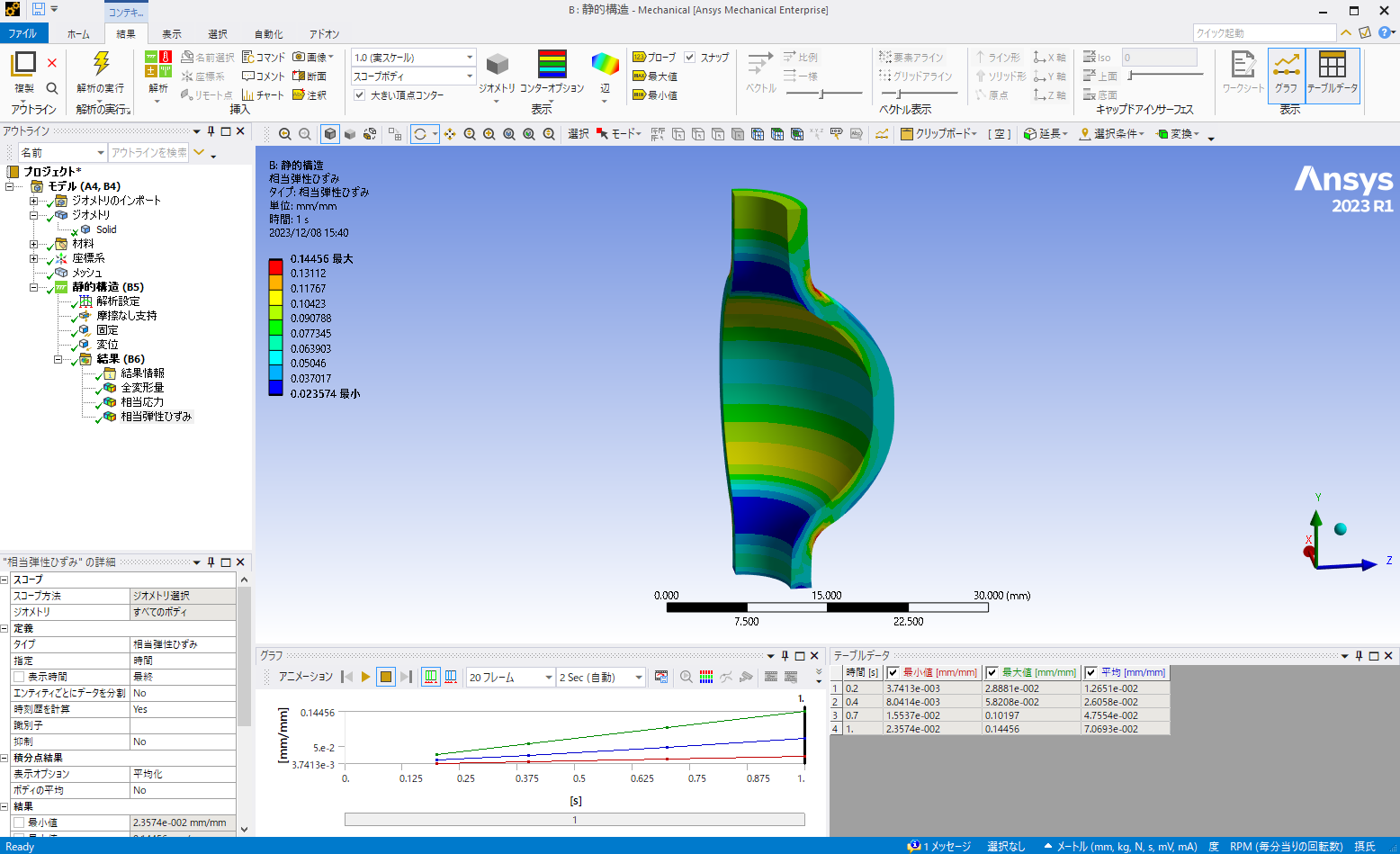This screenshot has height=854, width=1400.
Task: Expand the 材料 tree node
Action: coord(33,244)
